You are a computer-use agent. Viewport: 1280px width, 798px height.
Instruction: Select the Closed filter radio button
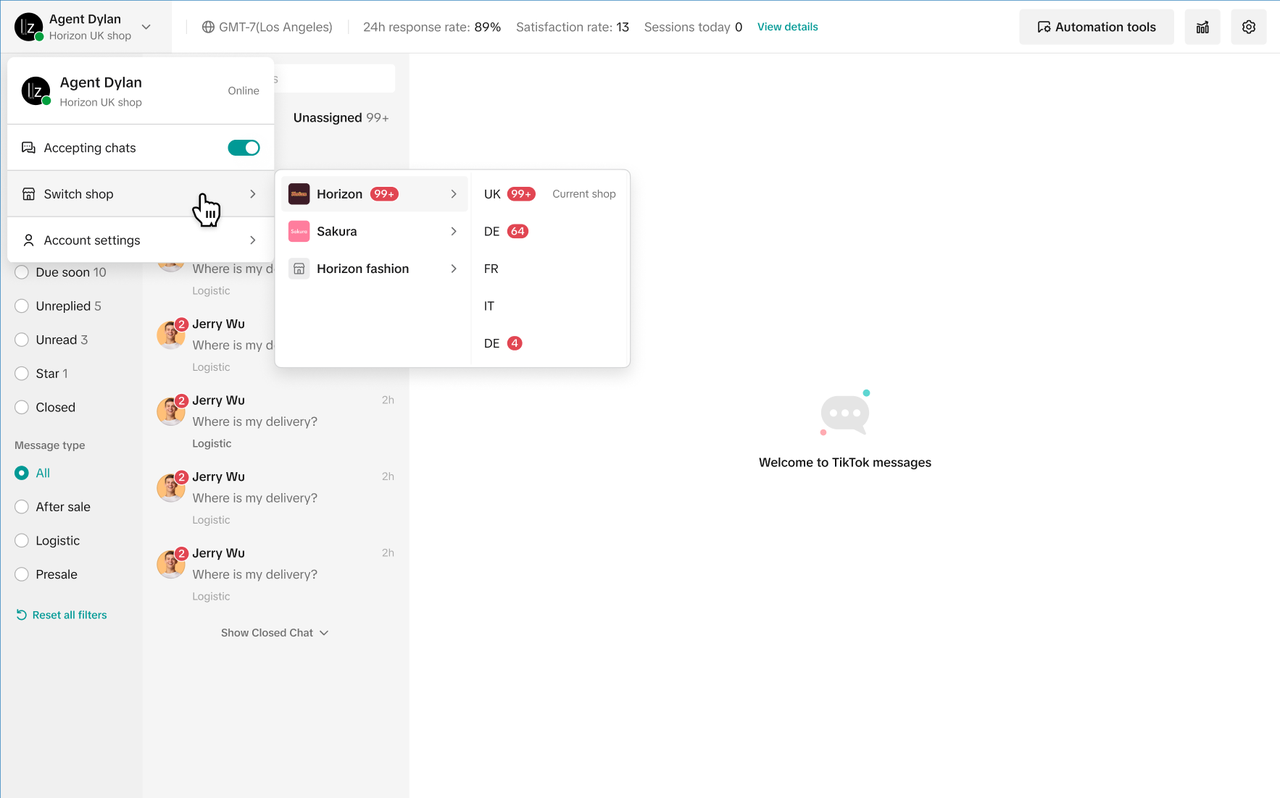pyautogui.click(x=22, y=407)
